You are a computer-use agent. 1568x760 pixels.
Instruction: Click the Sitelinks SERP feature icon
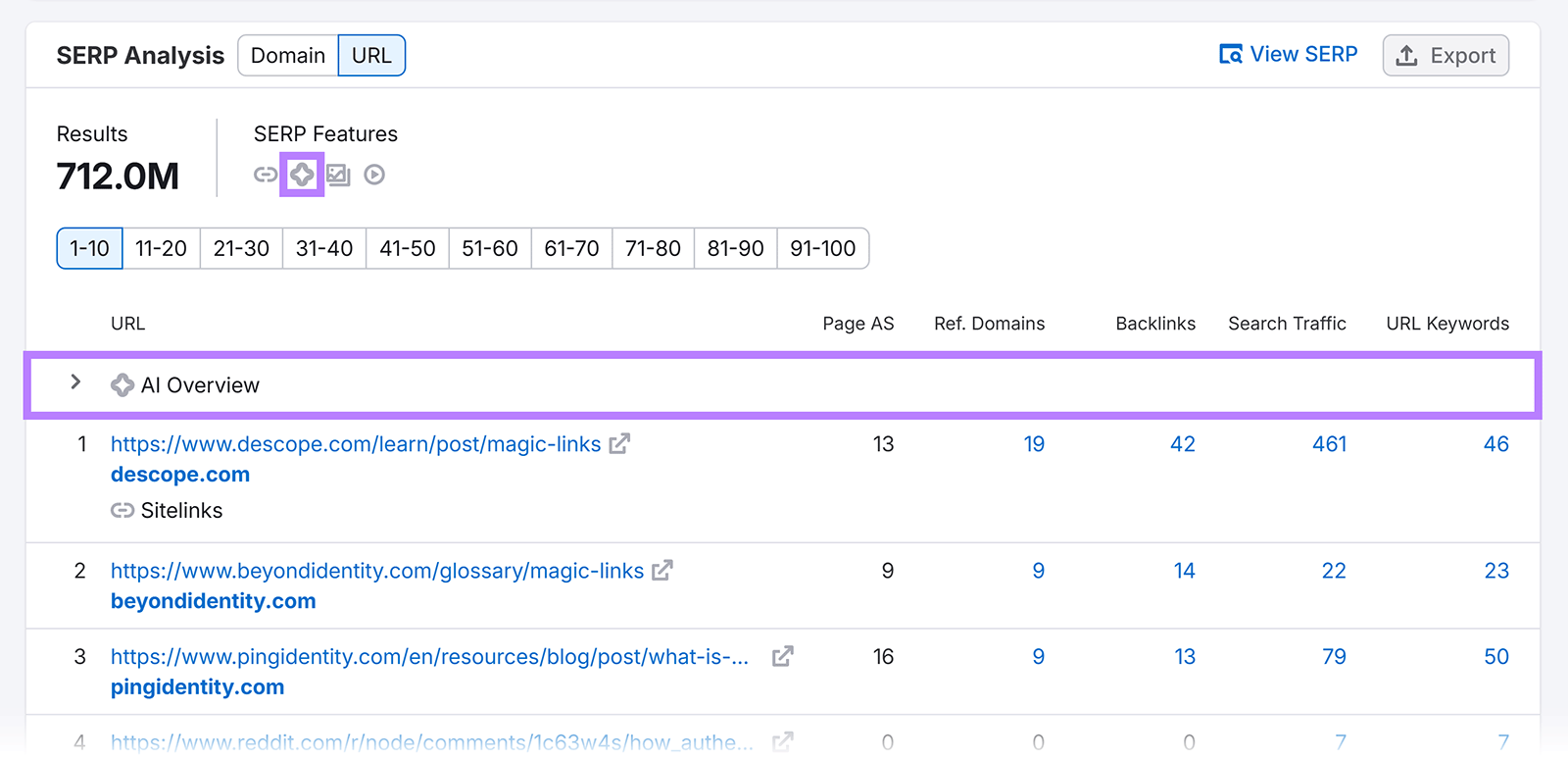click(266, 175)
